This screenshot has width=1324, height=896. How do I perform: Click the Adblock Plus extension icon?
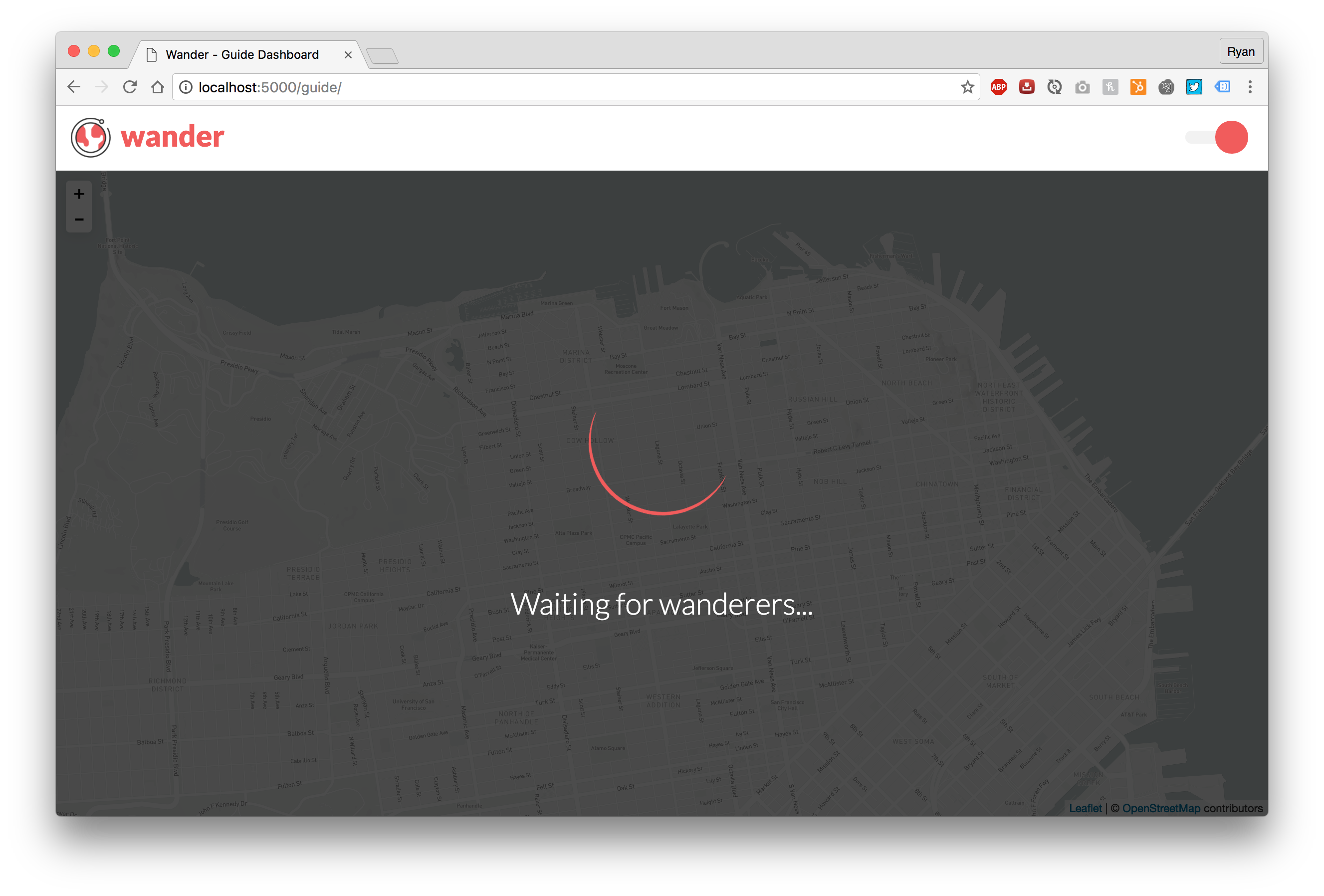coord(998,87)
